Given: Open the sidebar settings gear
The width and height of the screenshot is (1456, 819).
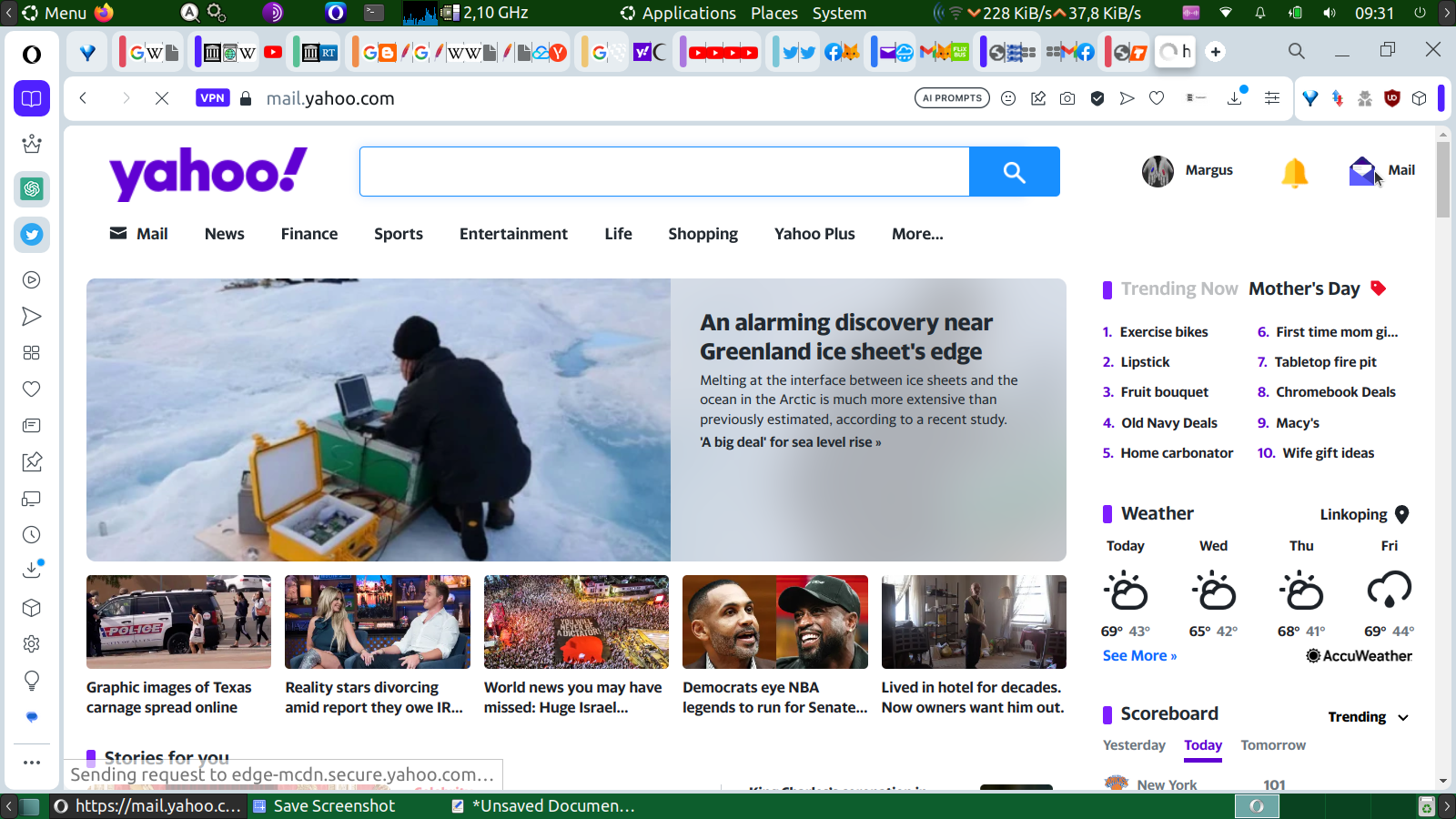Looking at the screenshot, I should [x=32, y=644].
